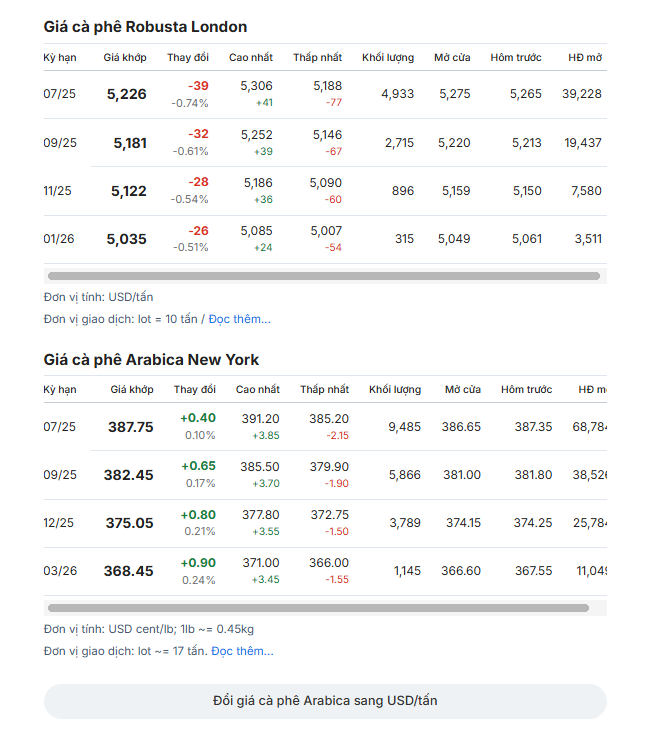Click the 03/26 term cell

click(x=60, y=571)
